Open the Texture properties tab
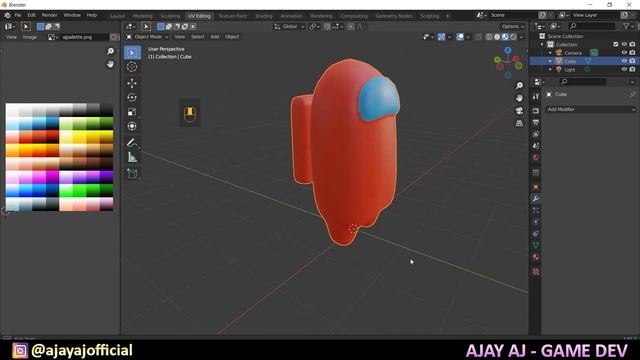Viewport: 640px width, 360px height. pyautogui.click(x=536, y=271)
